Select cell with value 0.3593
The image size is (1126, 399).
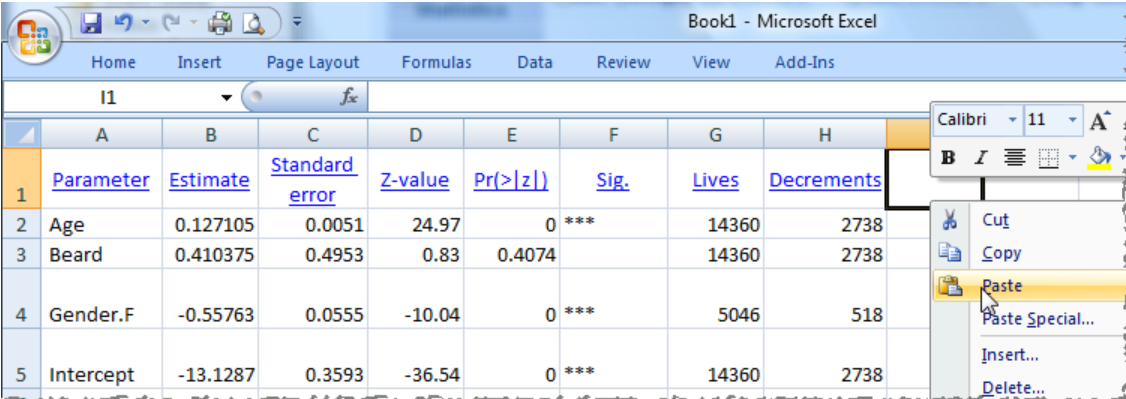click(313, 360)
